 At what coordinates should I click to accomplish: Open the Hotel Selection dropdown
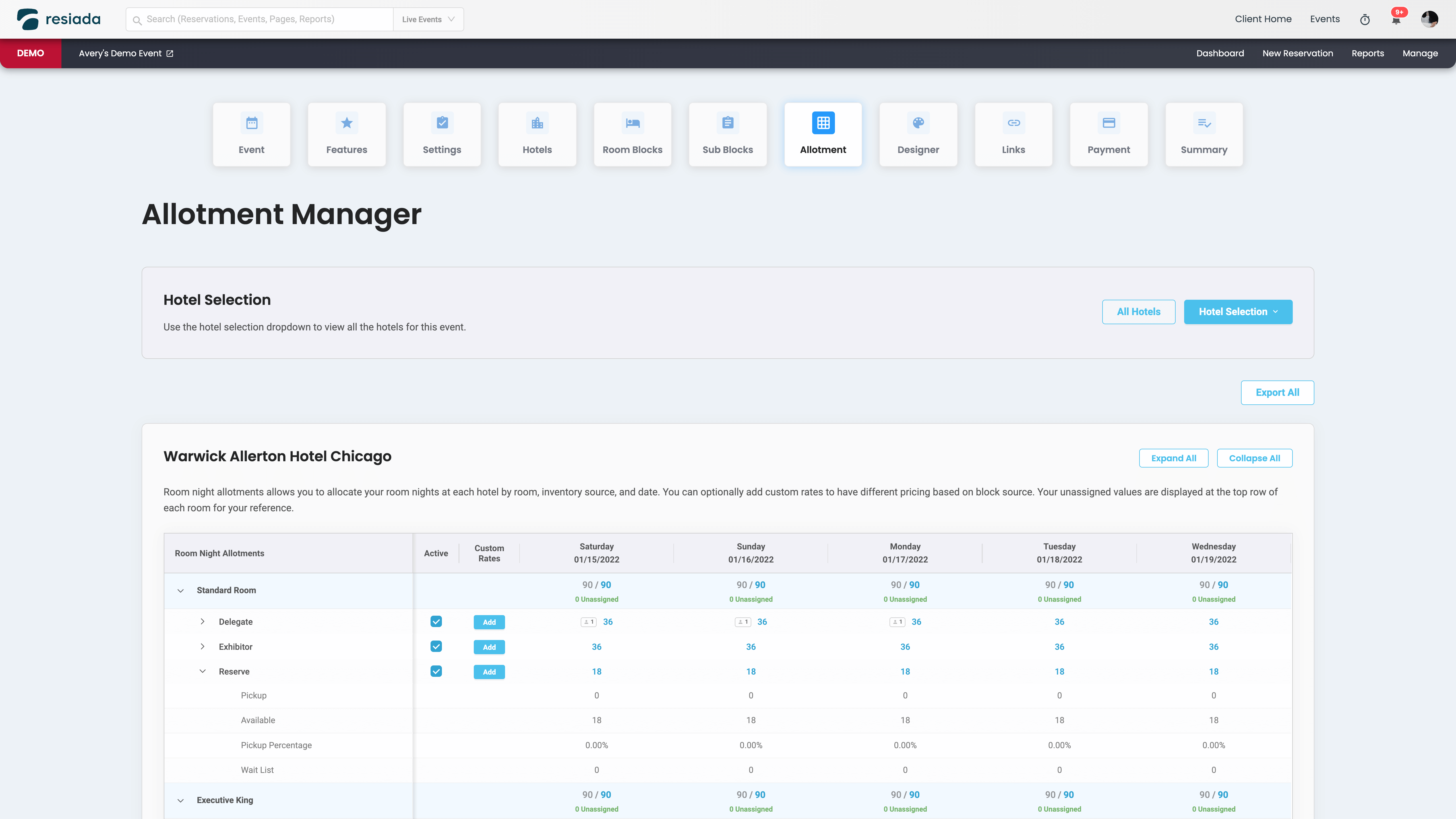pos(1238,311)
